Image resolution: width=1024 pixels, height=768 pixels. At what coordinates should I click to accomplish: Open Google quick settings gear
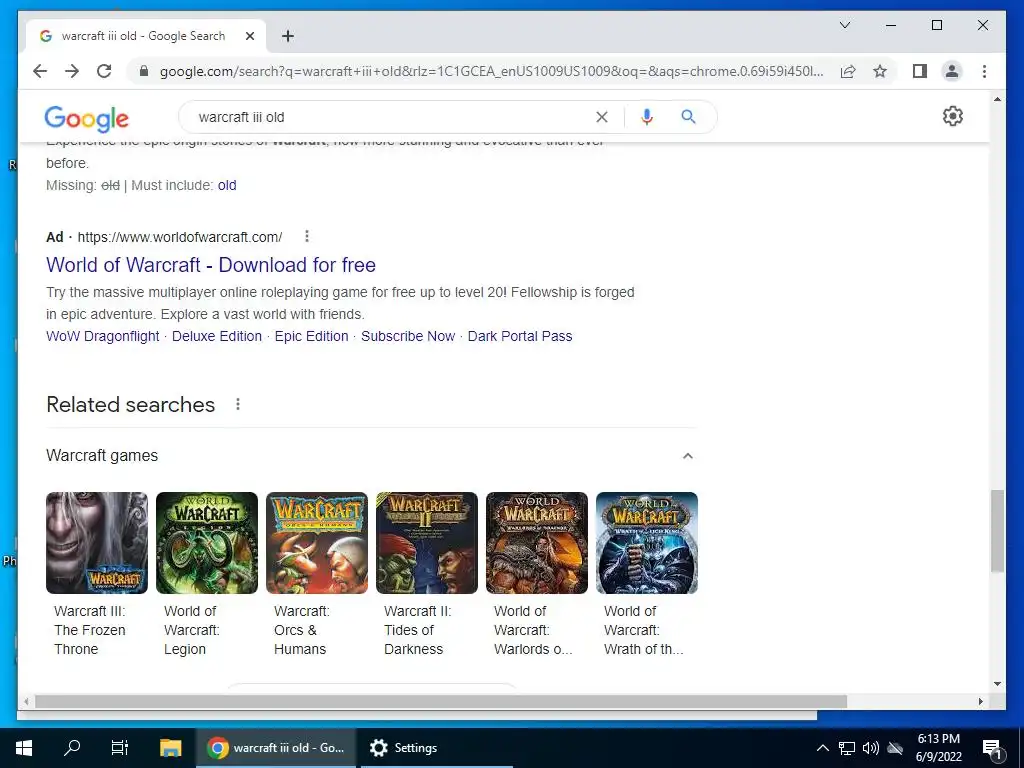coord(953,116)
